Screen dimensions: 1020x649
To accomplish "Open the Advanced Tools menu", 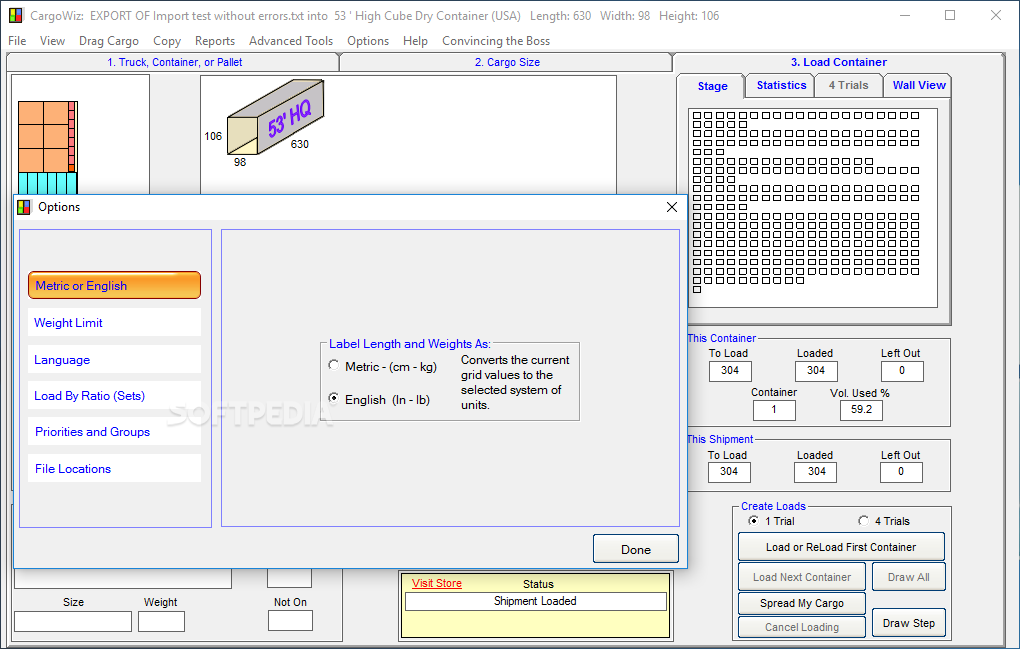I will [291, 40].
